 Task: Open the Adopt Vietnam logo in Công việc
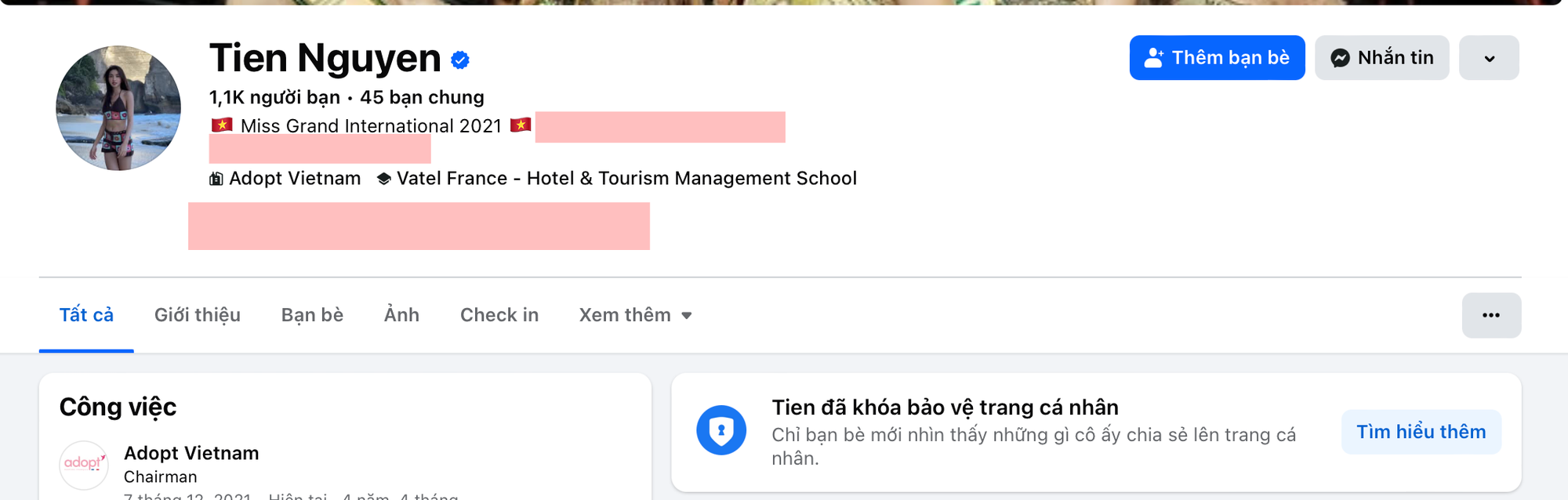[83, 465]
